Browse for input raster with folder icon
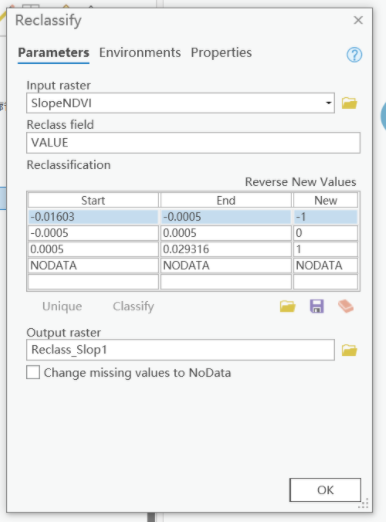The height and width of the screenshot is (526, 386). pos(349,103)
